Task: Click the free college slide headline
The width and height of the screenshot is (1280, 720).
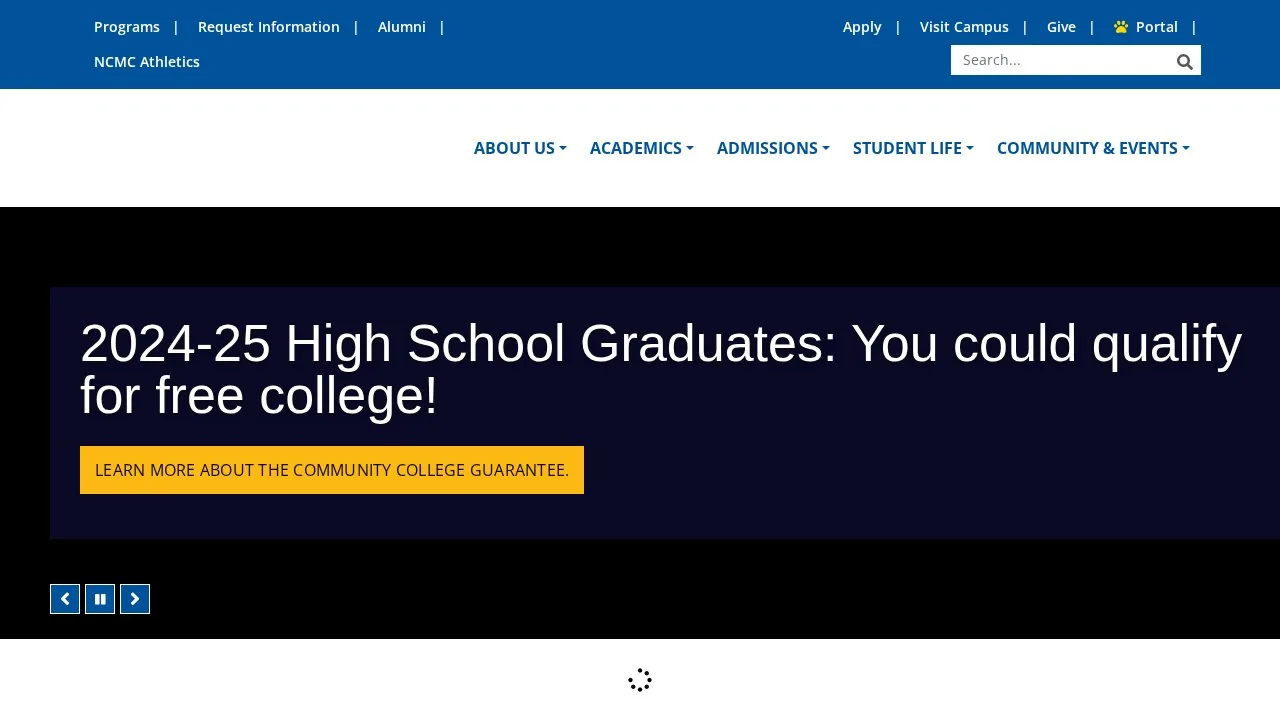Action: [661, 369]
